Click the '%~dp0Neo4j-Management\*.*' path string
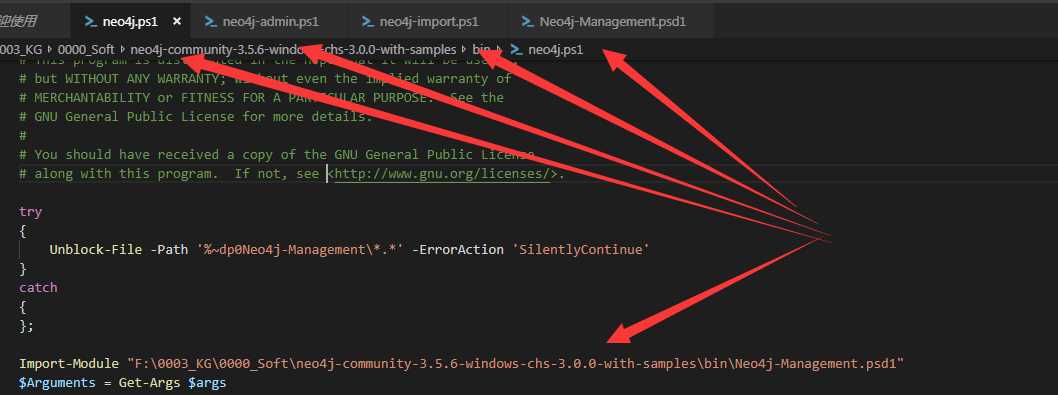 pos(300,249)
